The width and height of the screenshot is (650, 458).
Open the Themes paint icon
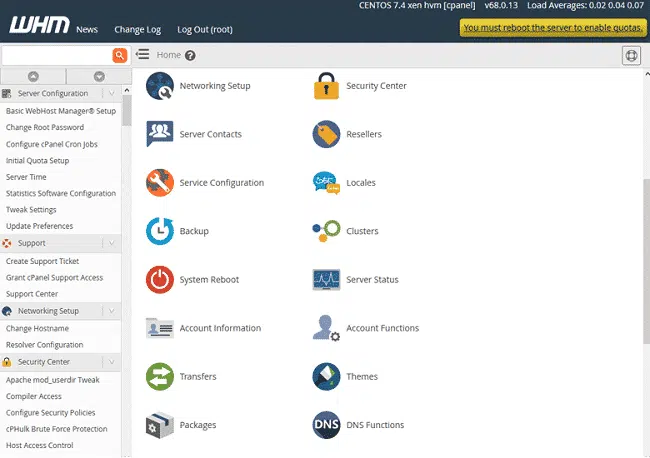(326, 376)
